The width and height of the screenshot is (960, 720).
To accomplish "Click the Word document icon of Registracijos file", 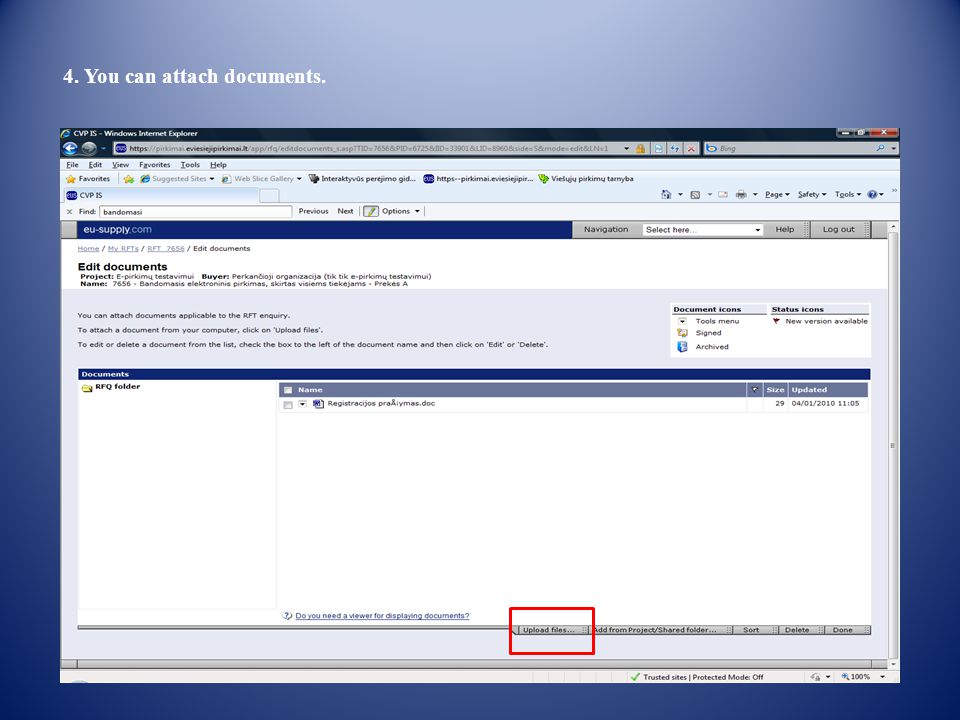I will click(x=318, y=403).
